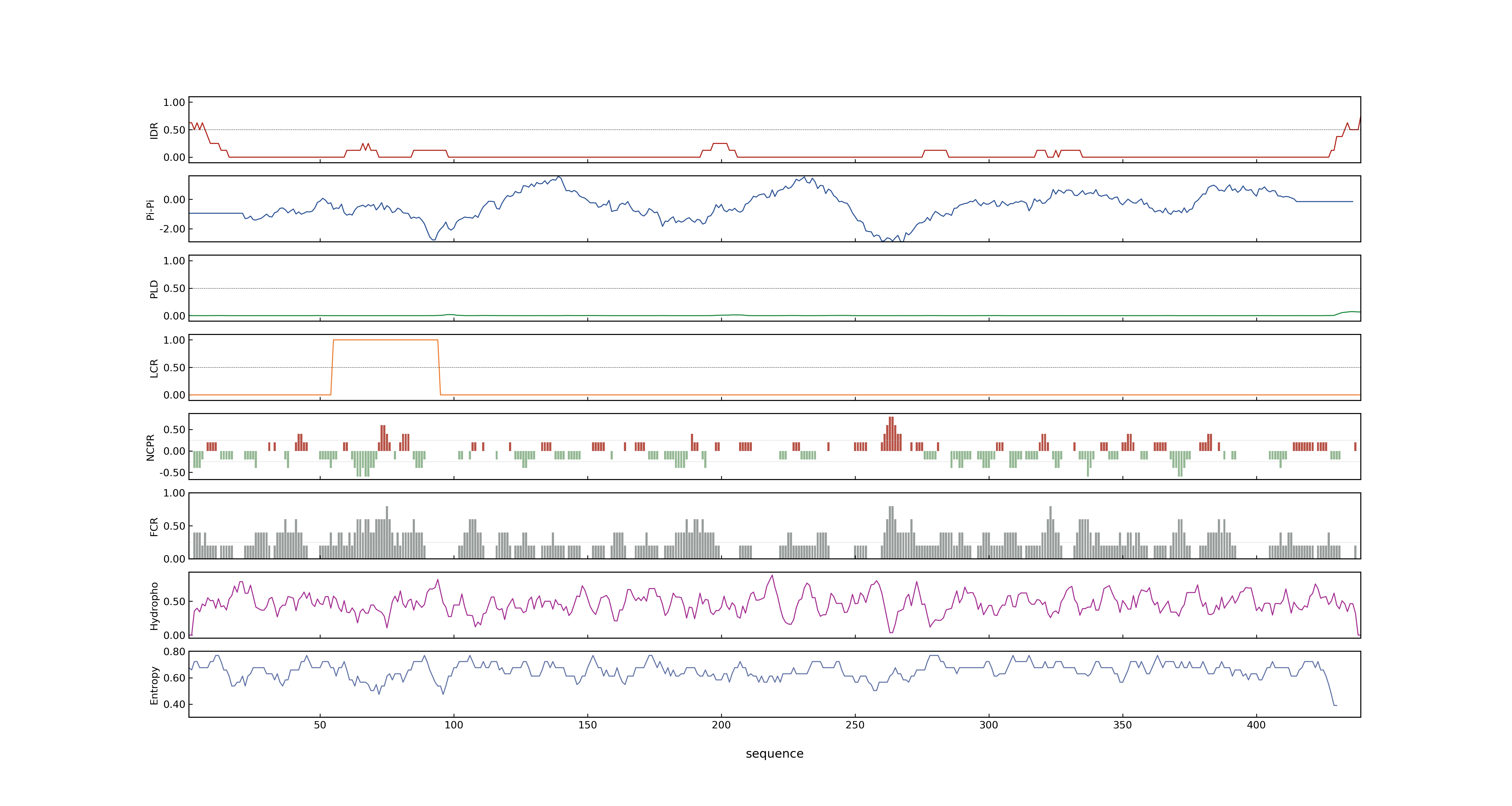
Task: Click the "0.60" tick on Entropy axis
Action: coord(174,678)
